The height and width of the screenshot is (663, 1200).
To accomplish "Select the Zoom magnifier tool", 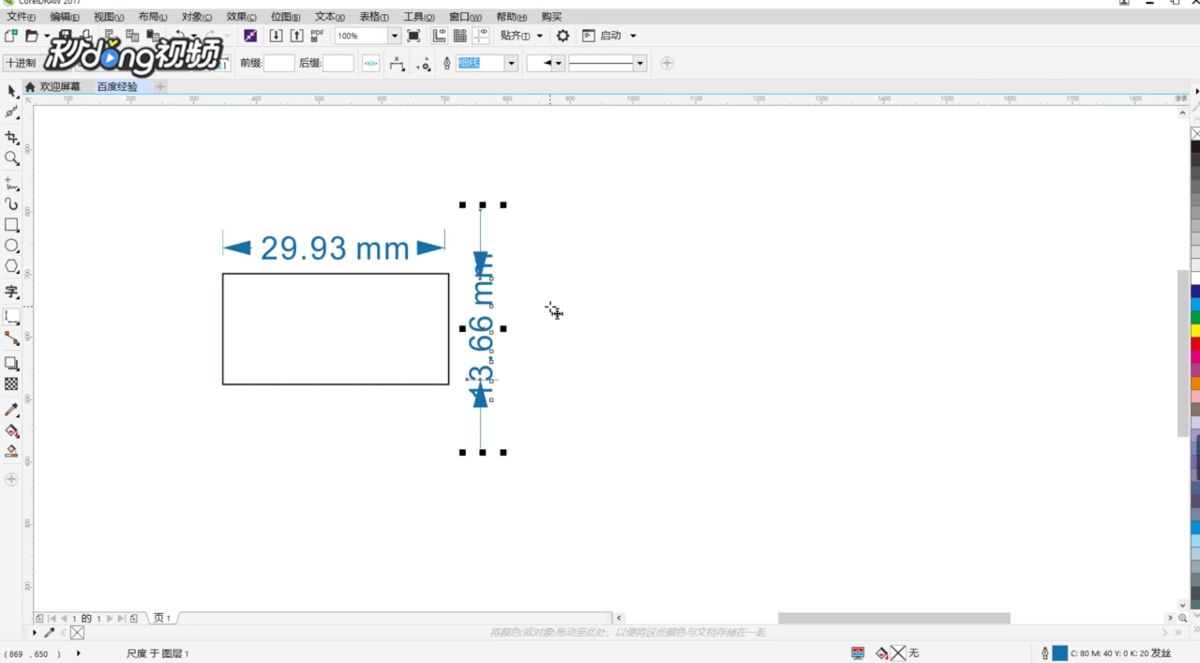I will tap(12, 158).
